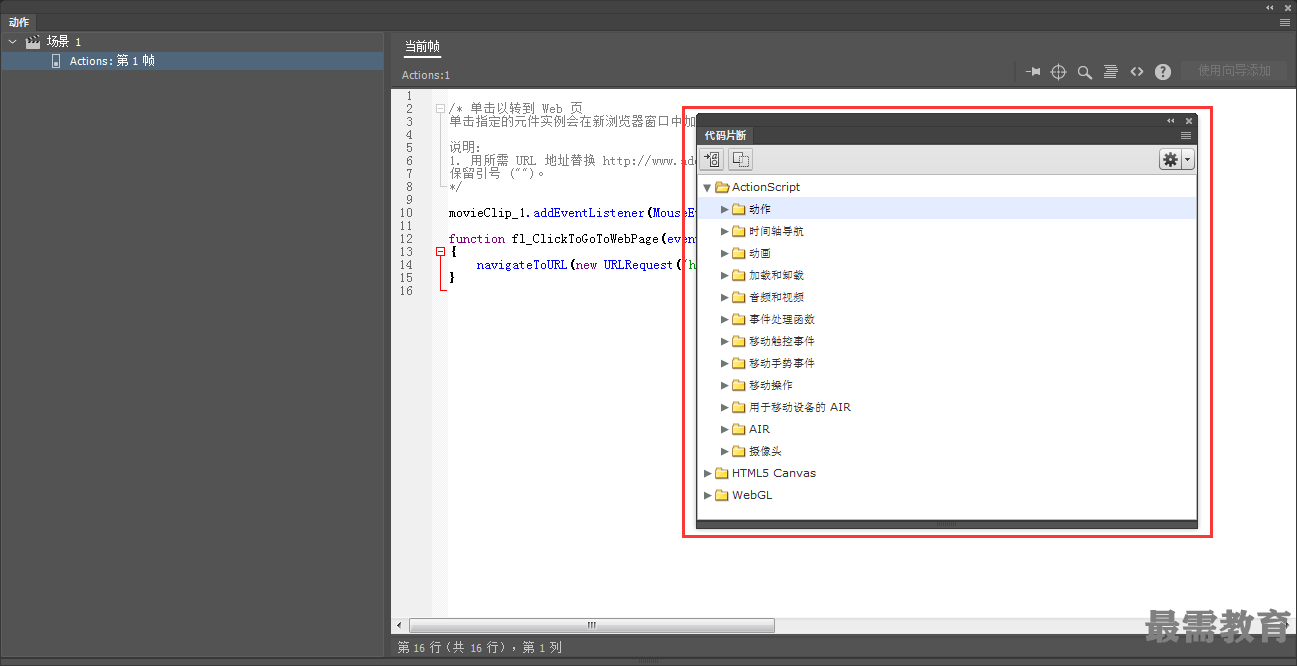The width and height of the screenshot is (1297, 666).
Task: Open the Find magnifier tool
Action: [1085, 72]
